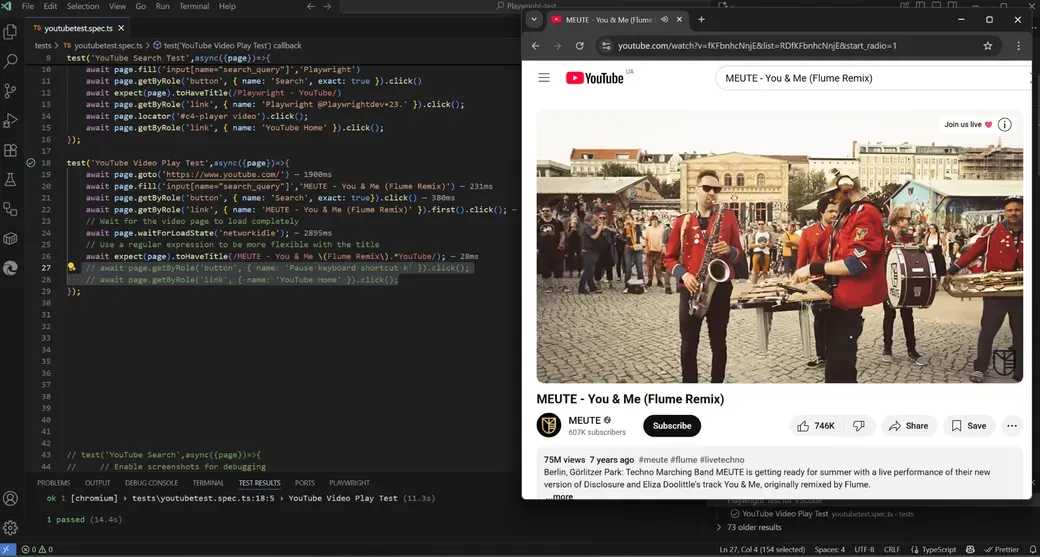Open the Manage gear settings
This screenshot has width=1040, height=557.
click(x=10, y=528)
